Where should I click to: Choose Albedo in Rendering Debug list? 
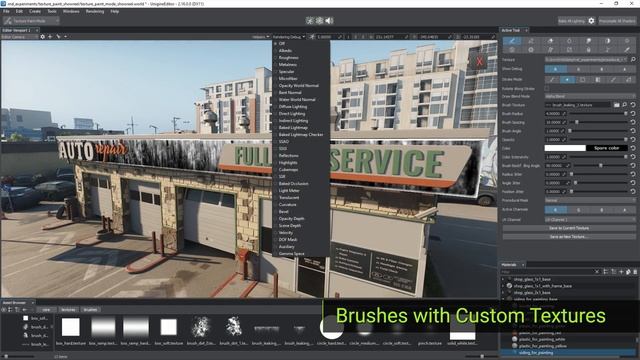pos(285,51)
